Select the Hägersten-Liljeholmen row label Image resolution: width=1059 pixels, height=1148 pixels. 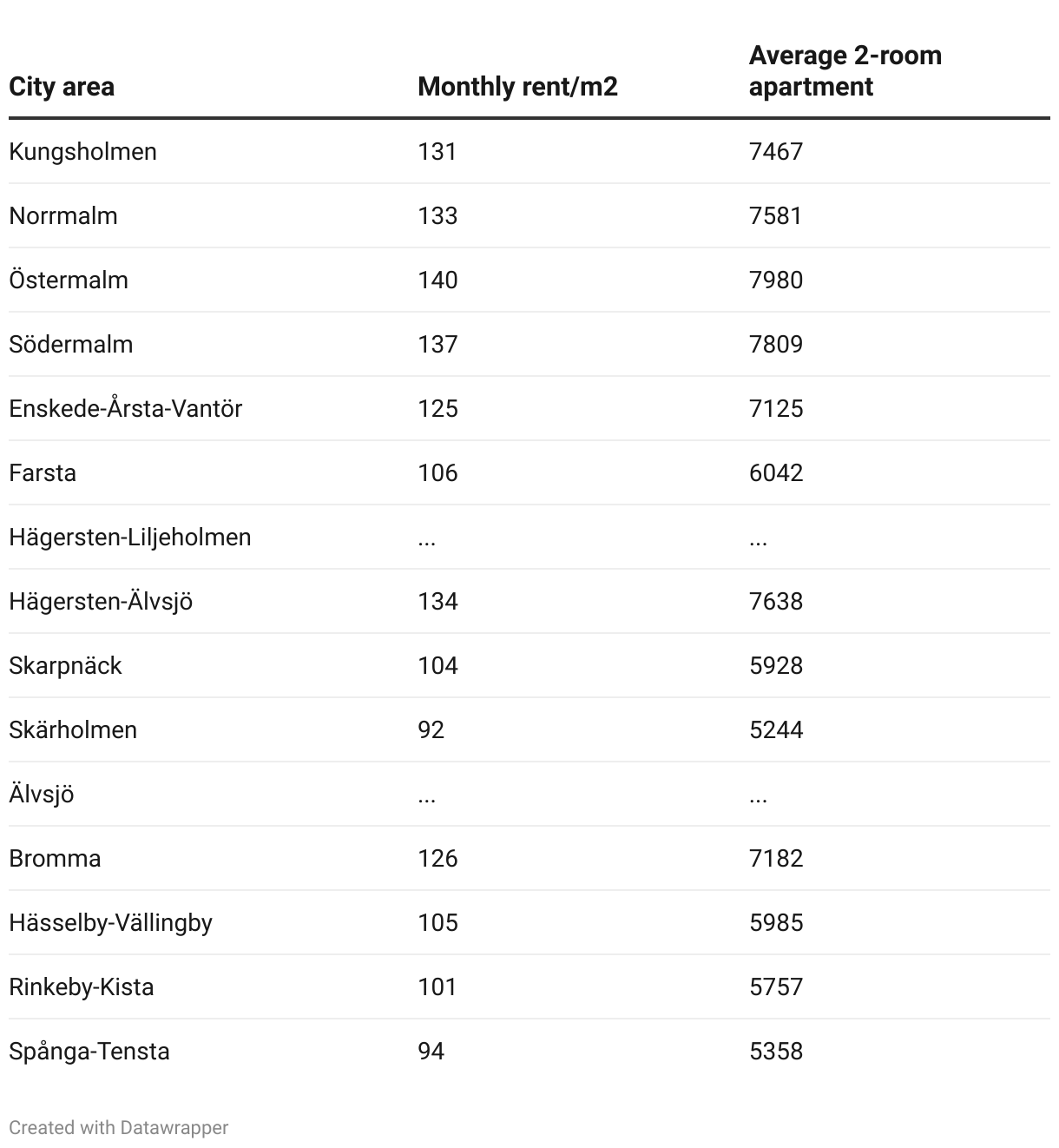[130, 537]
